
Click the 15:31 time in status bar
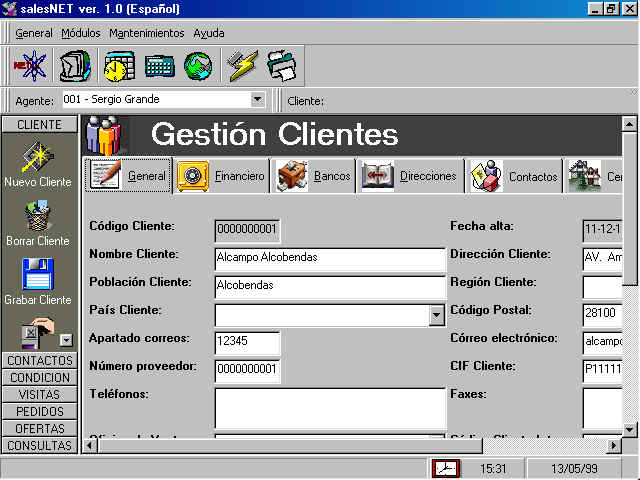[x=493, y=468]
